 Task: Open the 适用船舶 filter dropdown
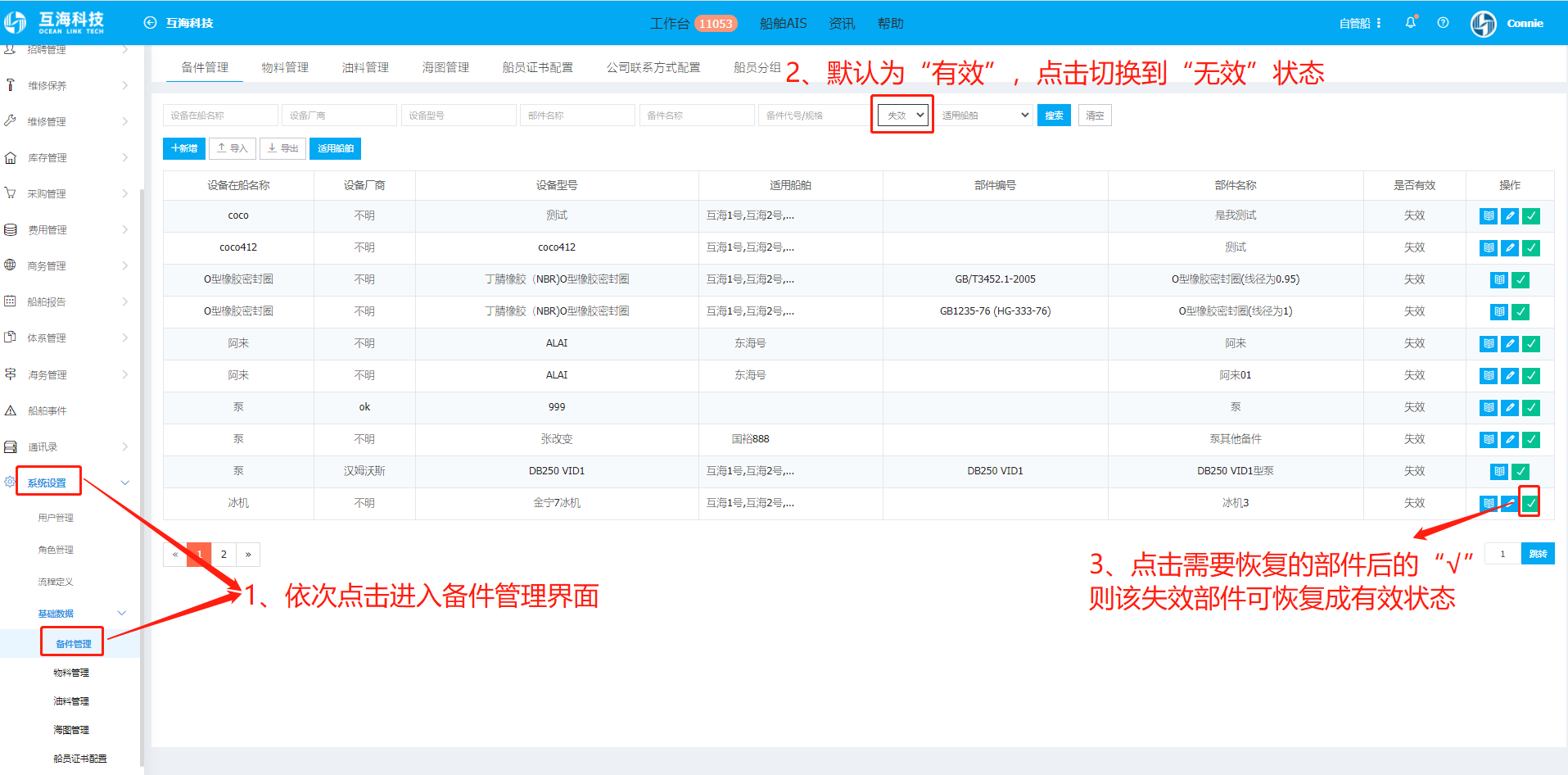click(984, 116)
